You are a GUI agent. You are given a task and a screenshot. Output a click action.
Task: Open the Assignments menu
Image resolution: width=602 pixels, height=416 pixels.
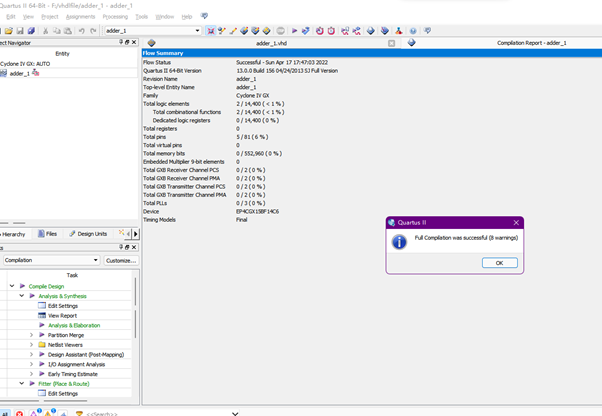click(80, 17)
